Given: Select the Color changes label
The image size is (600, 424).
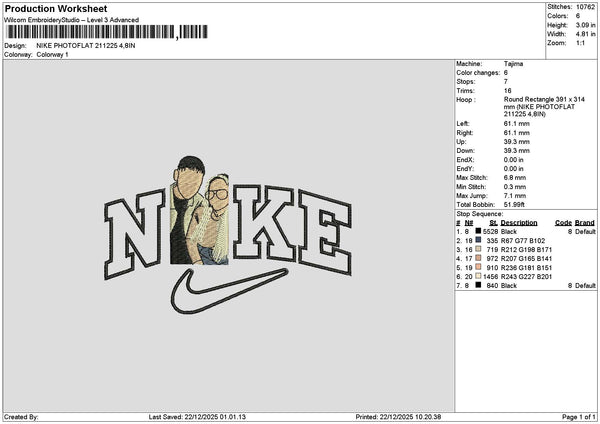Looking at the screenshot, I should 478,73.
